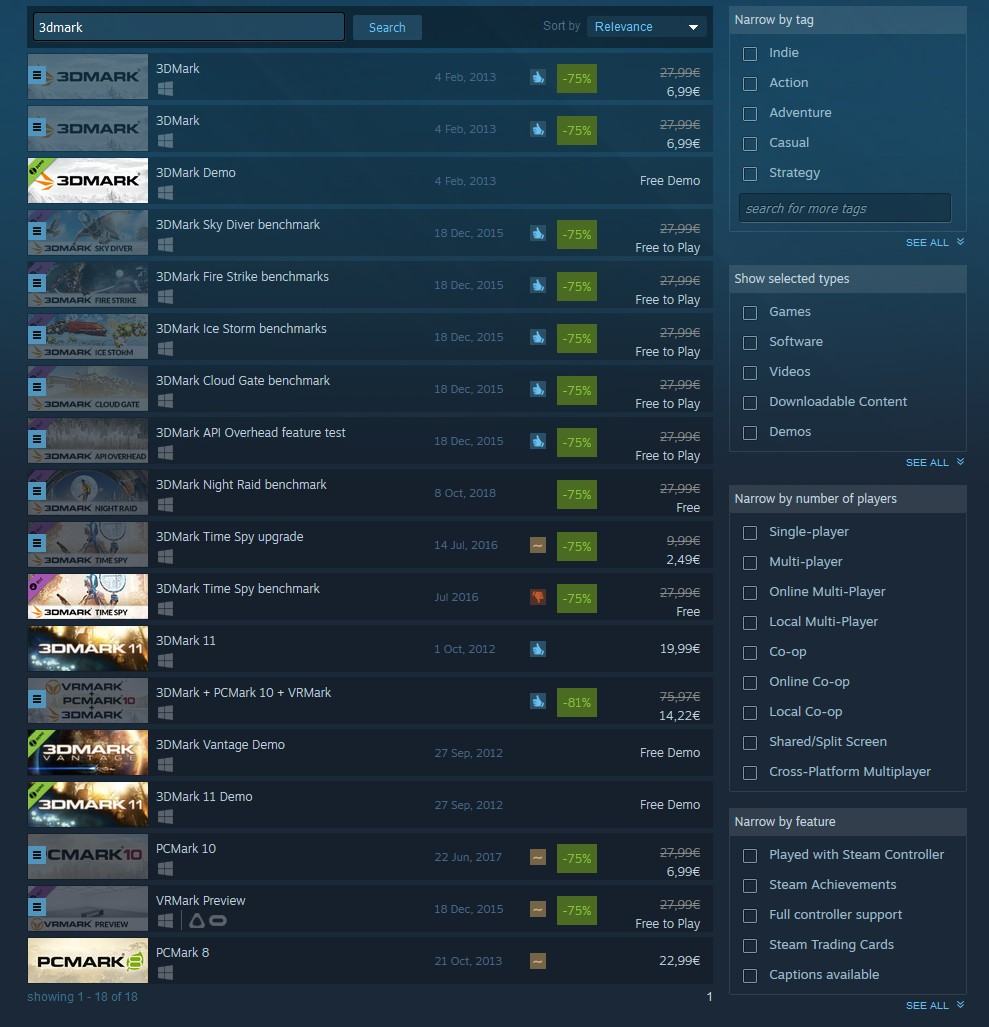
Task: Click the Windows icon under 3DMark + PCMark 10 + VRMark
Action: (x=166, y=713)
